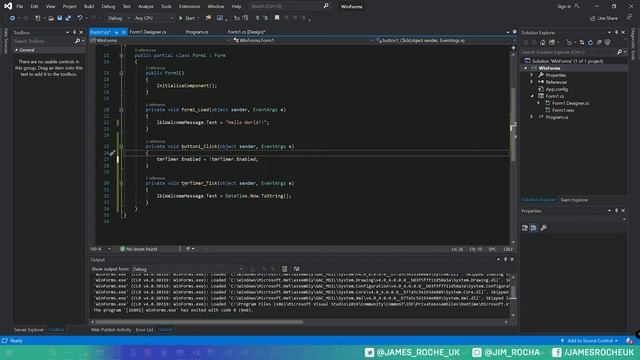
Task: Collapse the Form1 class outlining box
Action: pyautogui.click(x=121, y=55)
